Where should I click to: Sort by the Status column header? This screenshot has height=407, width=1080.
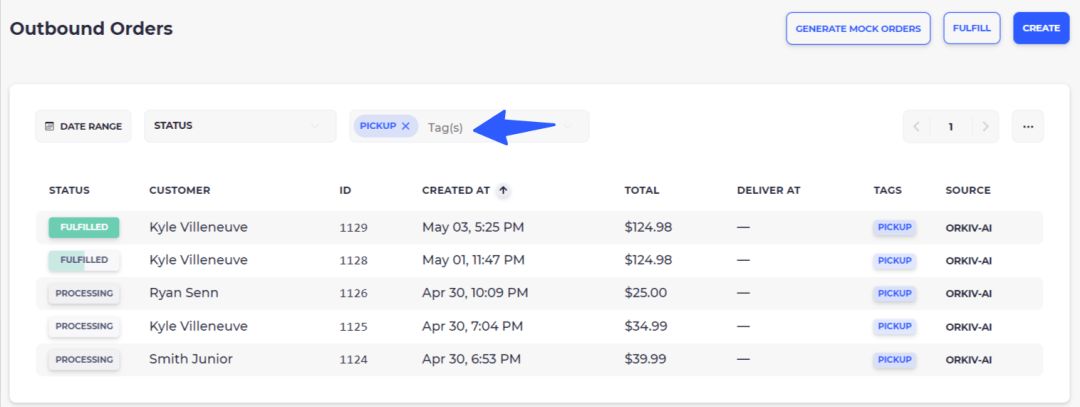(x=69, y=191)
